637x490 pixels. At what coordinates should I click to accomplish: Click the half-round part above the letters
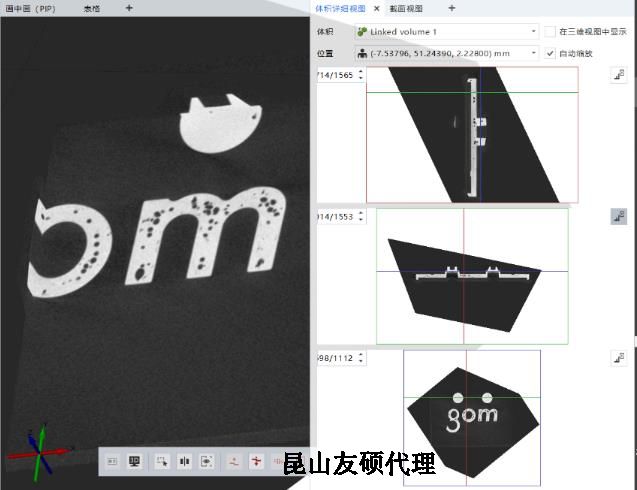[x=221, y=124]
